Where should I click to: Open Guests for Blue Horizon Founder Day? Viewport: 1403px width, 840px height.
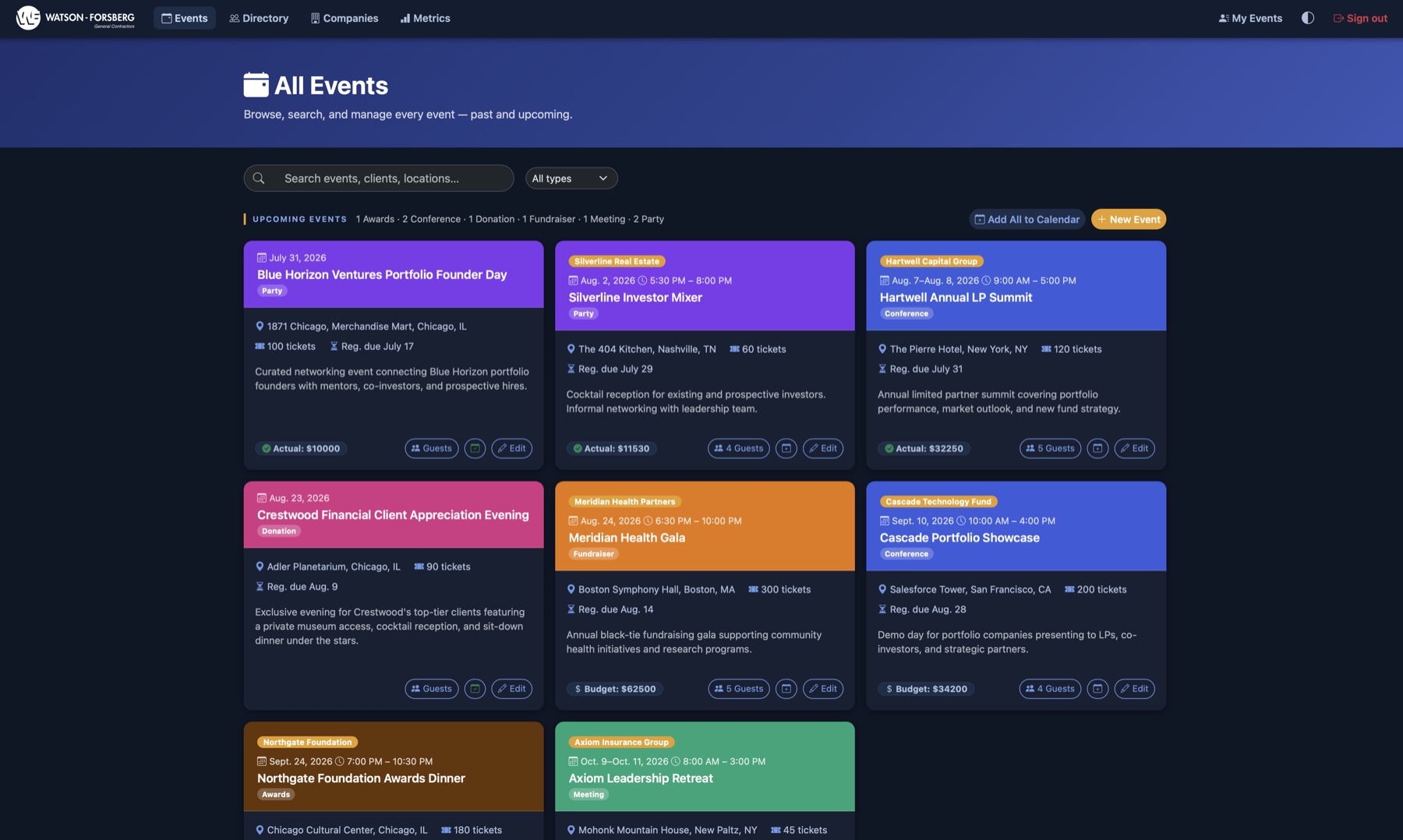pyautogui.click(x=431, y=449)
